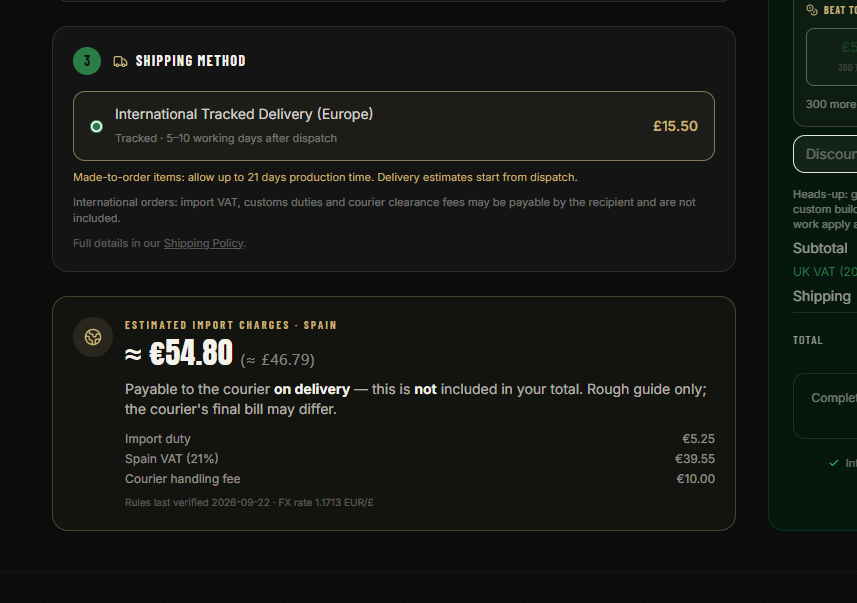The width and height of the screenshot is (857, 603).
Task: Click the Import duty €5.25 row
Action: click(420, 439)
